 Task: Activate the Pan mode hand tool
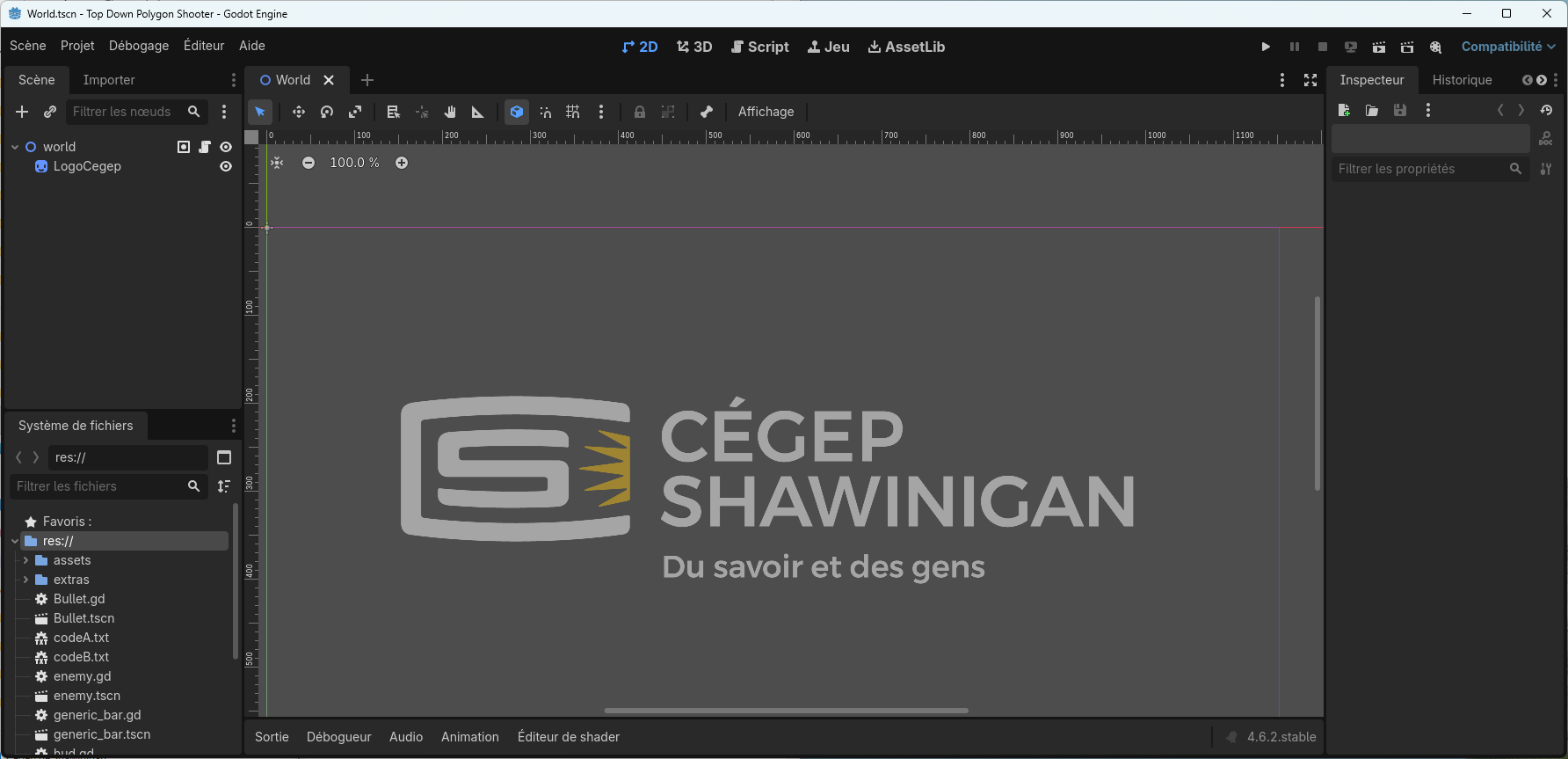pos(450,112)
